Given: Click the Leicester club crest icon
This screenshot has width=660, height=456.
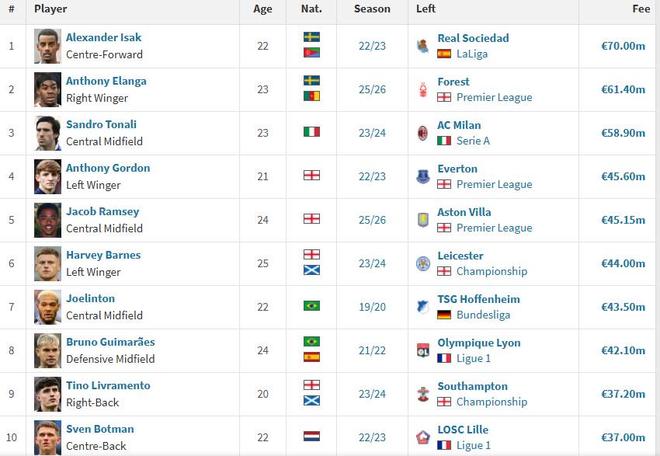Looking at the screenshot, I should 423,264.
